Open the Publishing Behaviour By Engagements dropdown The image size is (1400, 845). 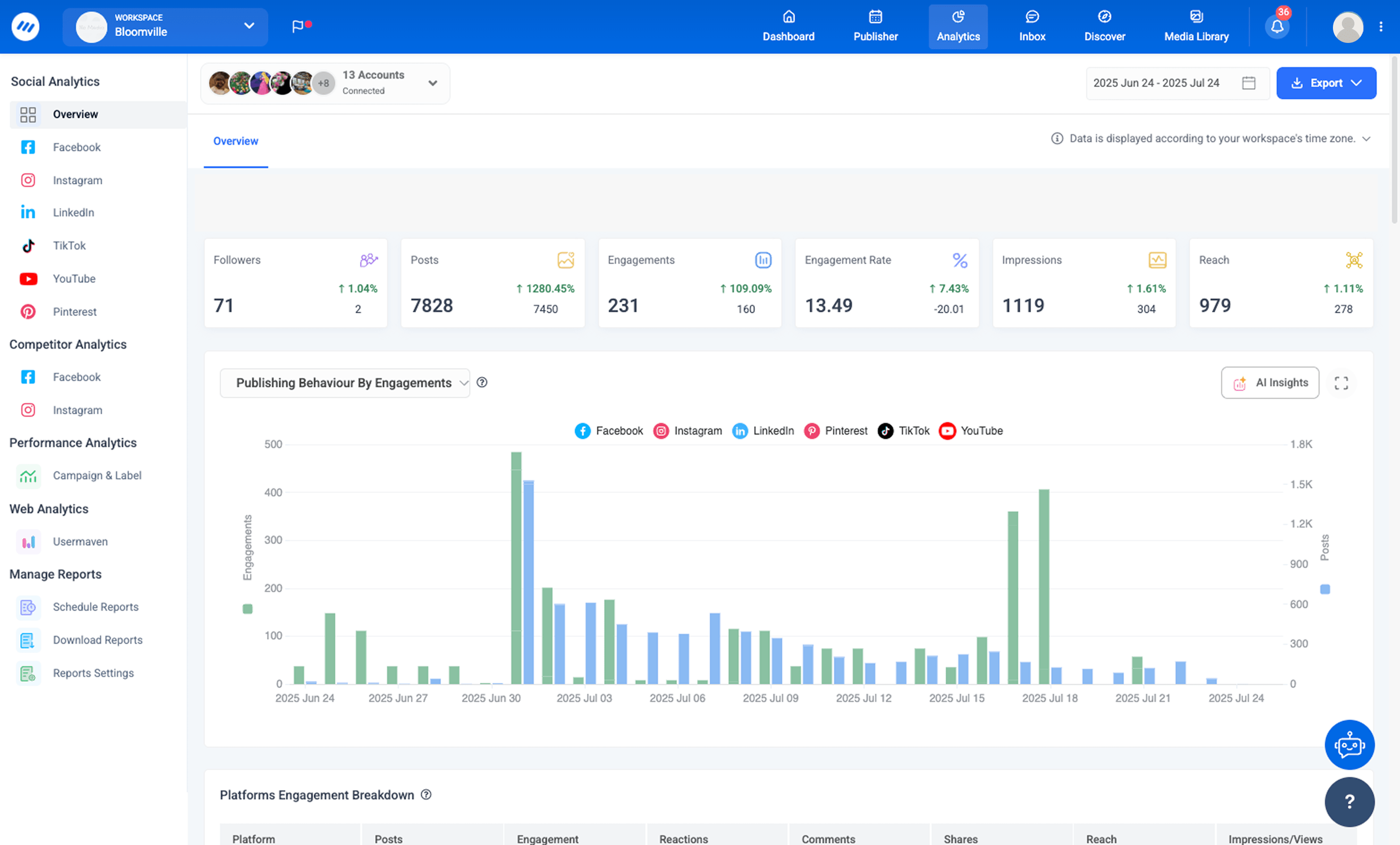coord(344,382)
